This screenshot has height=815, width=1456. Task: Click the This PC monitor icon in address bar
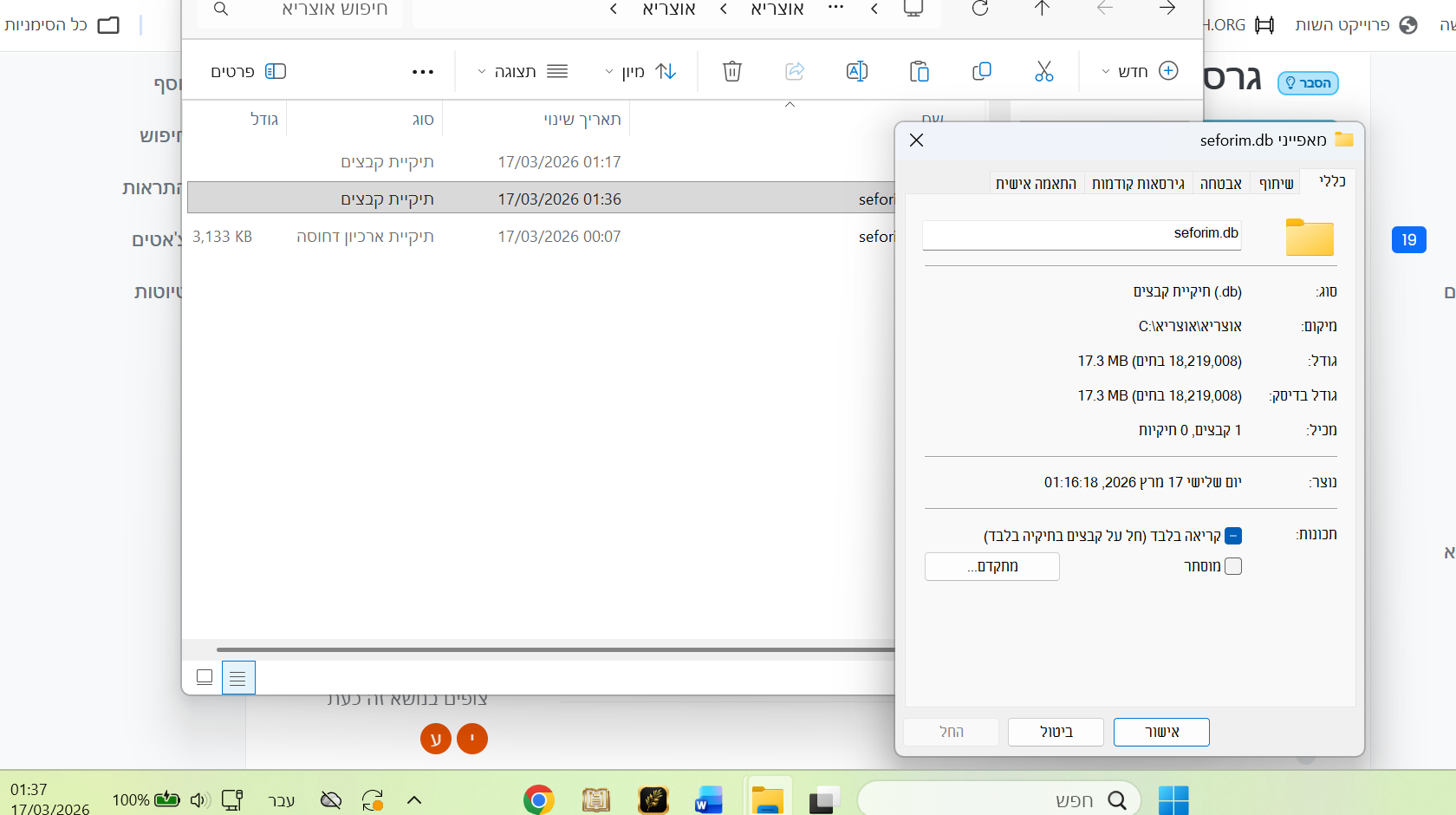[x=913, y=9]
